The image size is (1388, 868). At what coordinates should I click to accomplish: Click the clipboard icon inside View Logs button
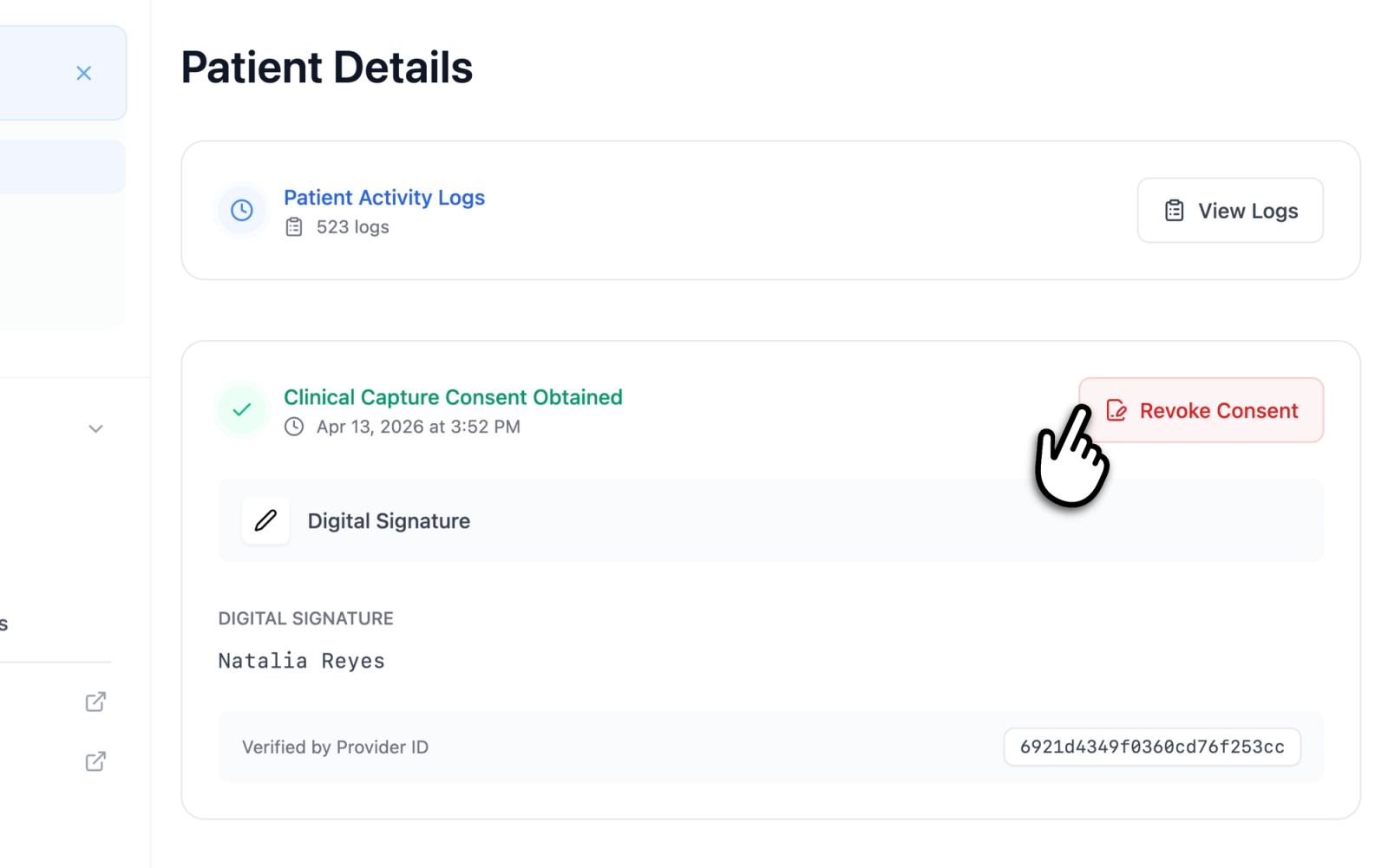[1174, 210]
